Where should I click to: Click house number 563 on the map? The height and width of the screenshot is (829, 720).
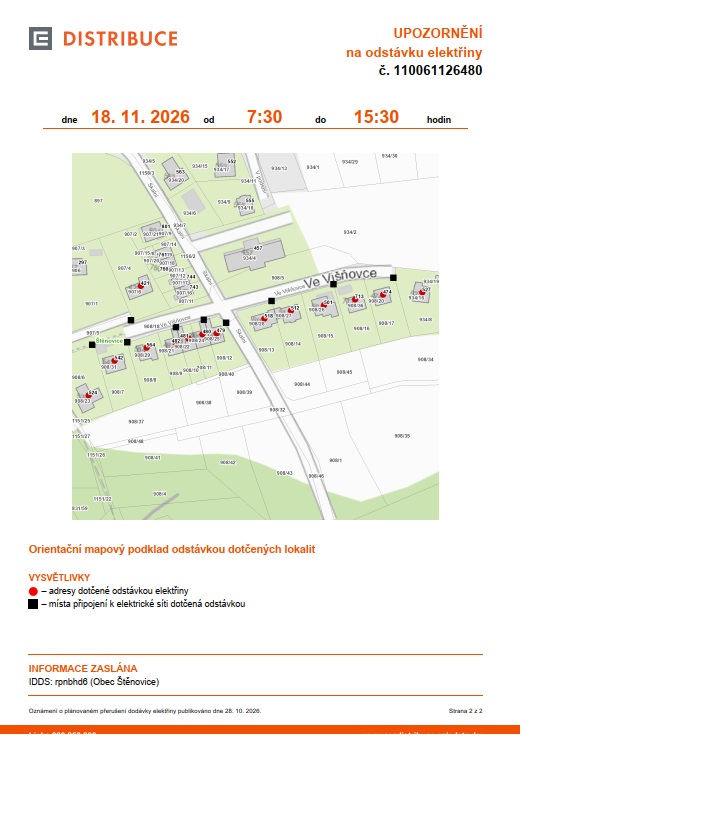[180, 172]
